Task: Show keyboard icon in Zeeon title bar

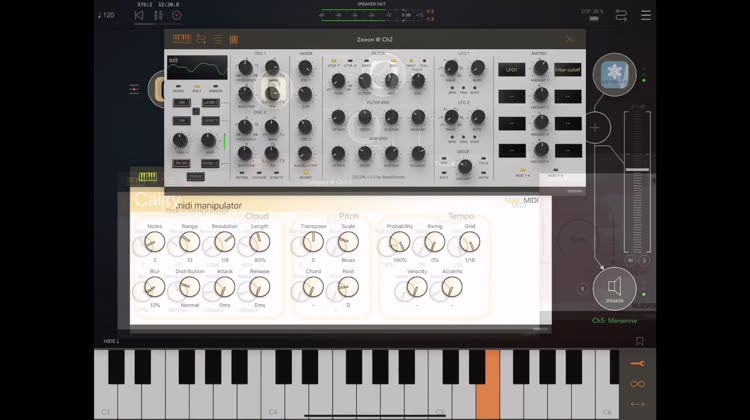Action: click(182, 39)
